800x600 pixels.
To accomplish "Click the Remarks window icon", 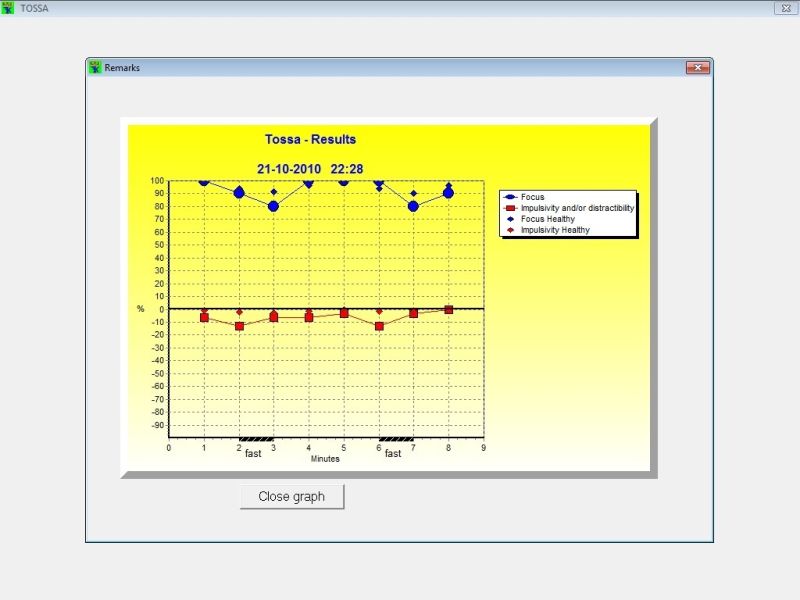I will 96,67.
